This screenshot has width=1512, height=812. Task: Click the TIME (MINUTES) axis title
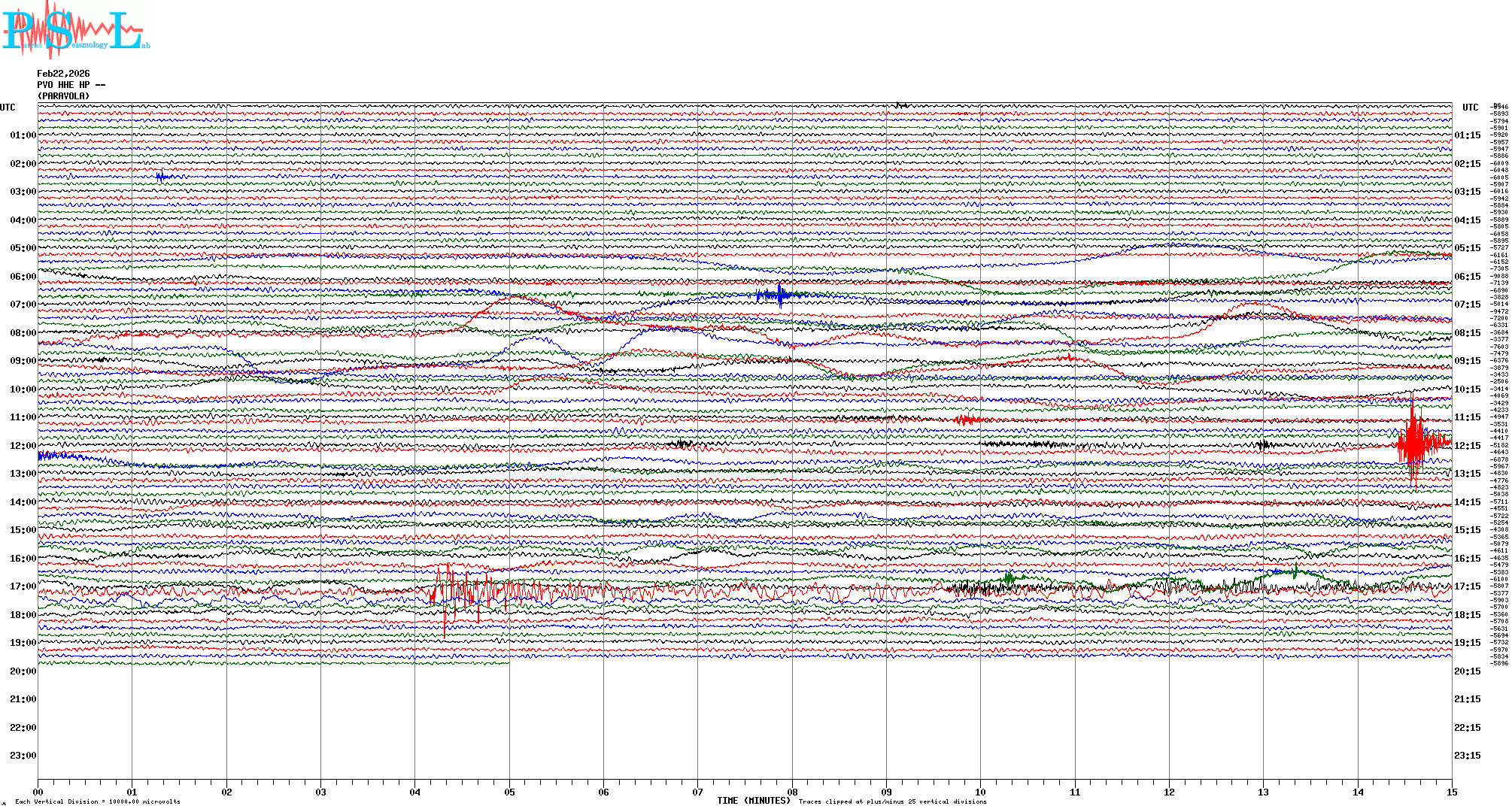pos(754,801)
